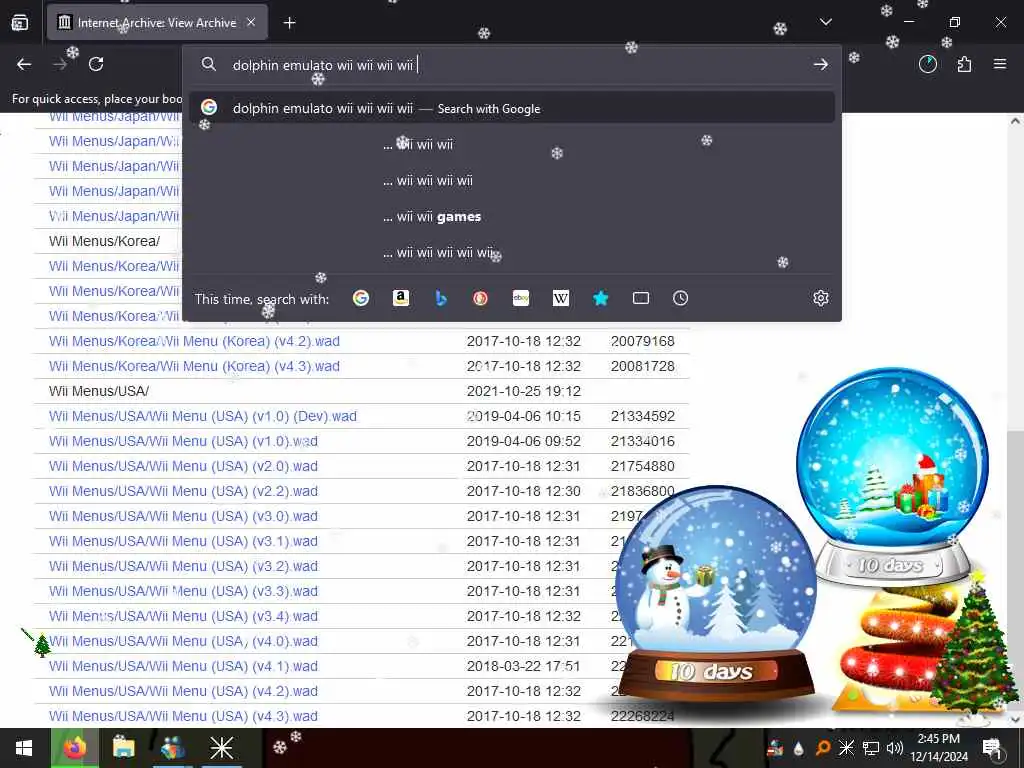Click the gifts snow globe widget
Image resolution: width=1024 pixels, height=768 pixels.
[x=892, y=477]
